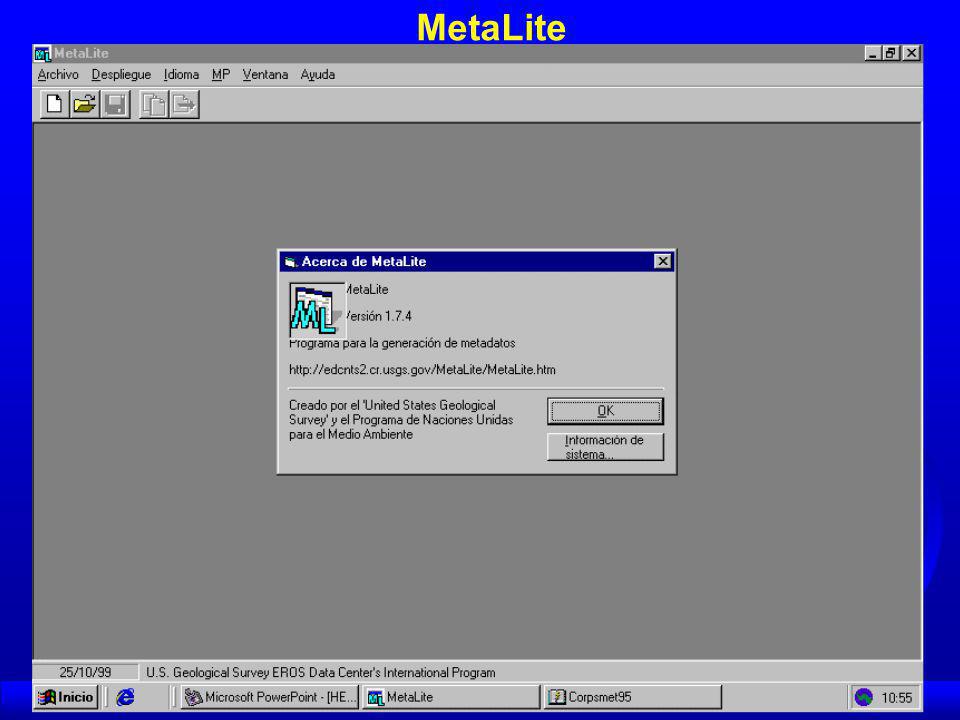The image size is (960, 720).
Task: Minimize the MetaLite main window
Action: pyautogui.click(x=872, y=54)
